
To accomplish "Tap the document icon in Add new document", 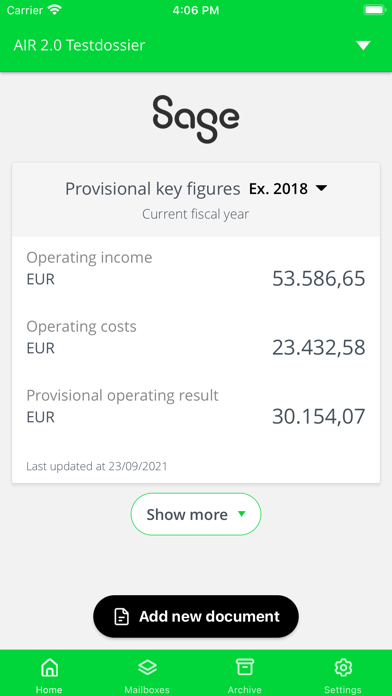I will point(122,617).
